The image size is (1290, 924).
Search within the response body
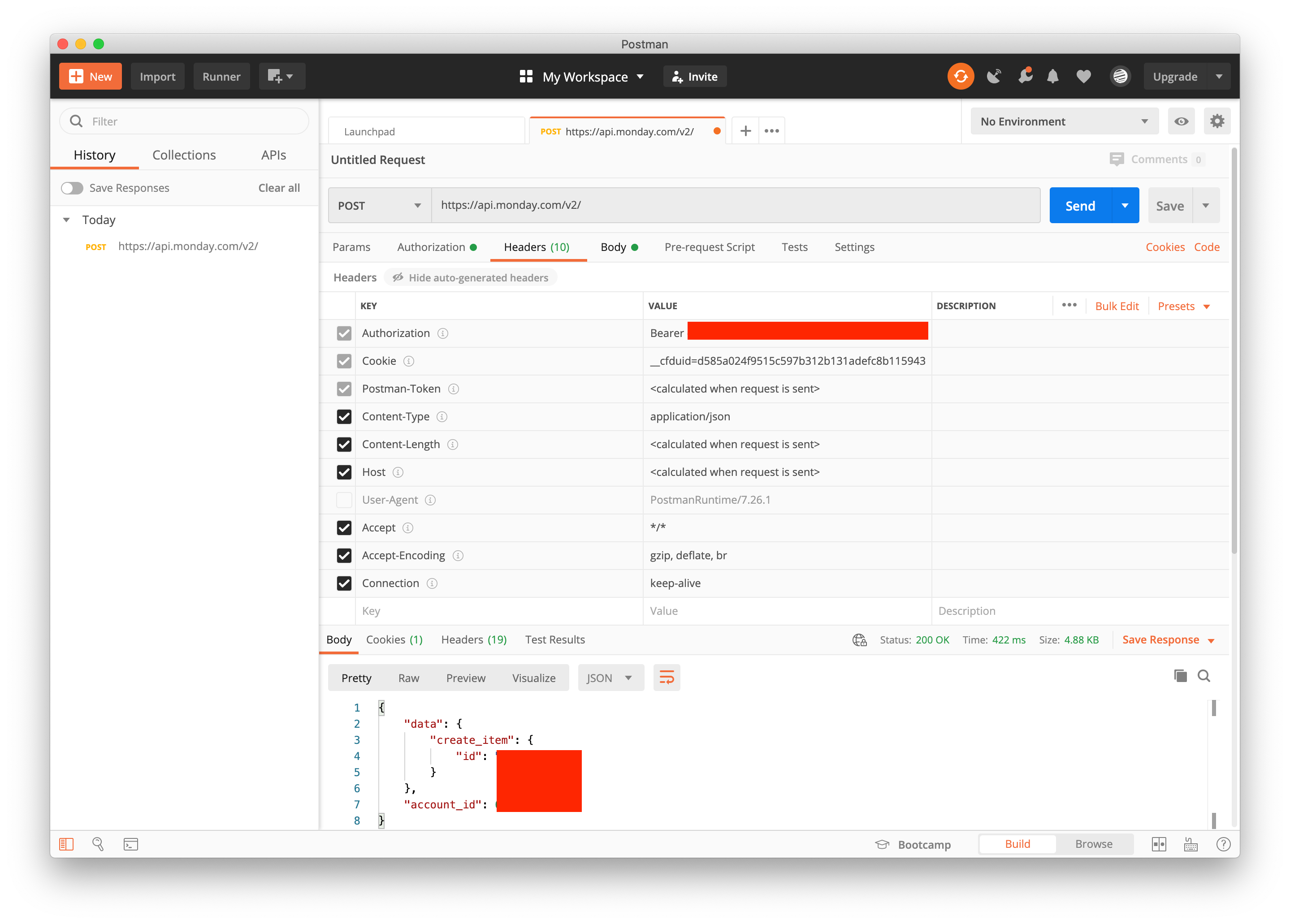tap(1203, 676)
